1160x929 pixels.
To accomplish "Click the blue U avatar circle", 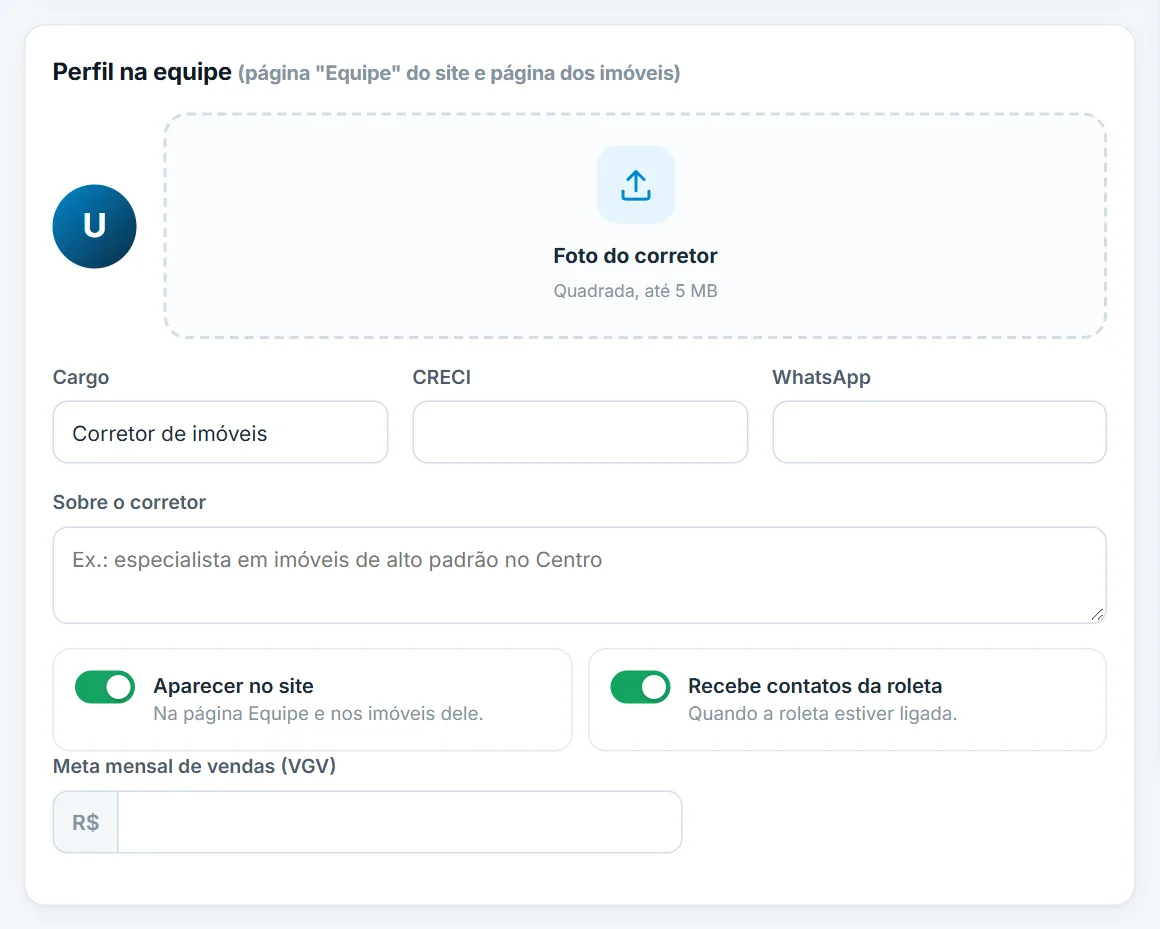I will [x=95, y=226].
